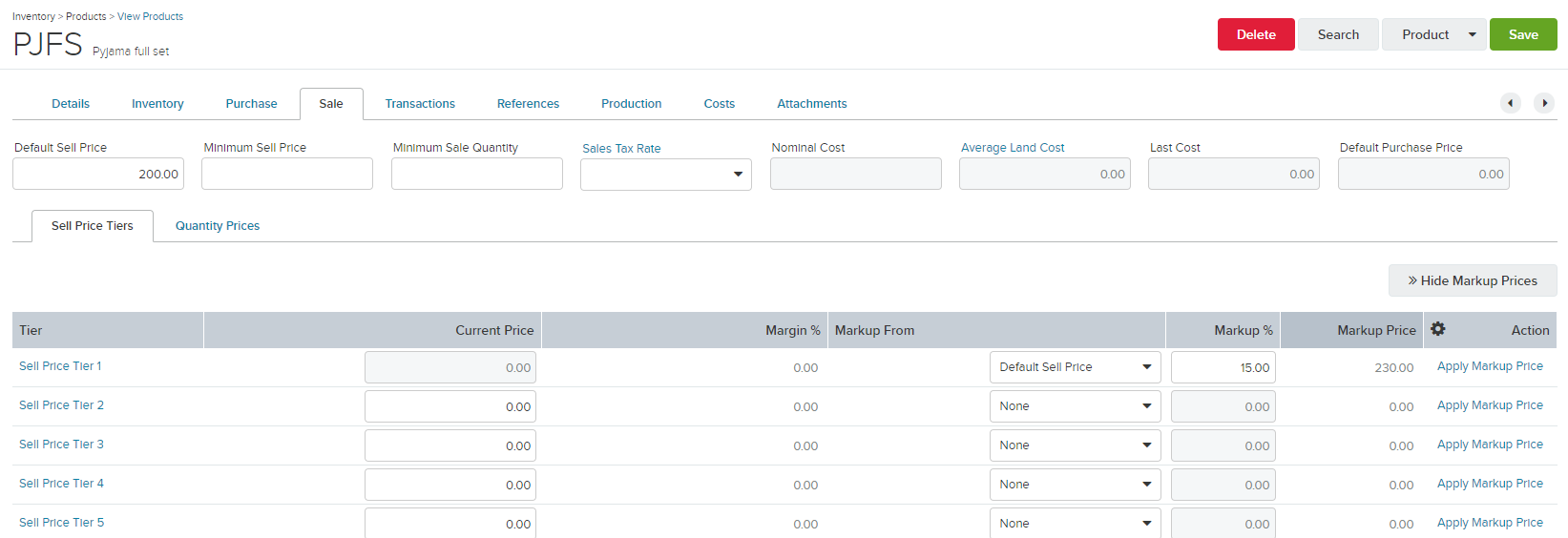
Task: Click the Markup Price column header
Action: tap(1351, 330)
